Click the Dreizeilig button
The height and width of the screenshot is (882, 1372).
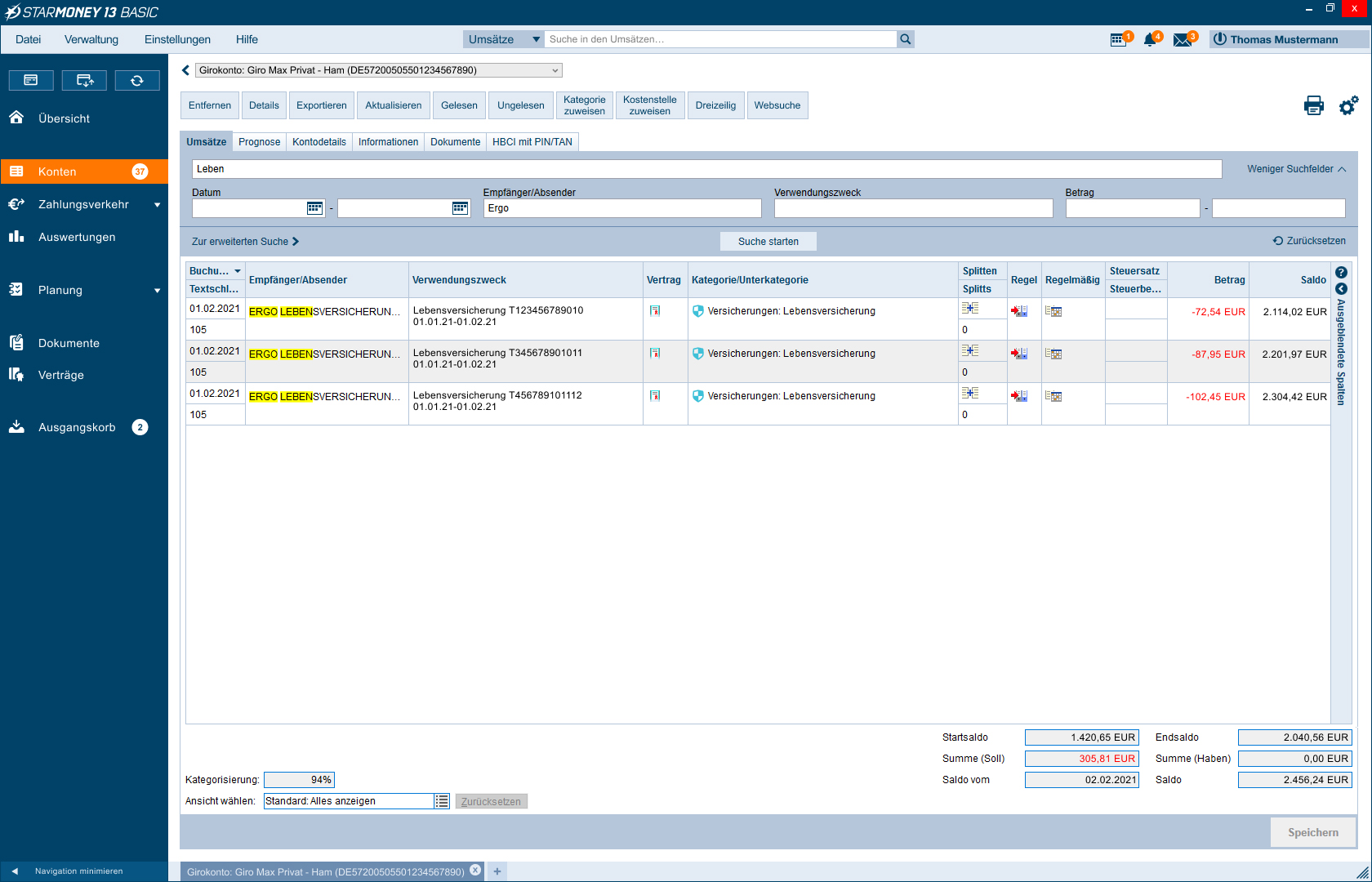(715, 105)
